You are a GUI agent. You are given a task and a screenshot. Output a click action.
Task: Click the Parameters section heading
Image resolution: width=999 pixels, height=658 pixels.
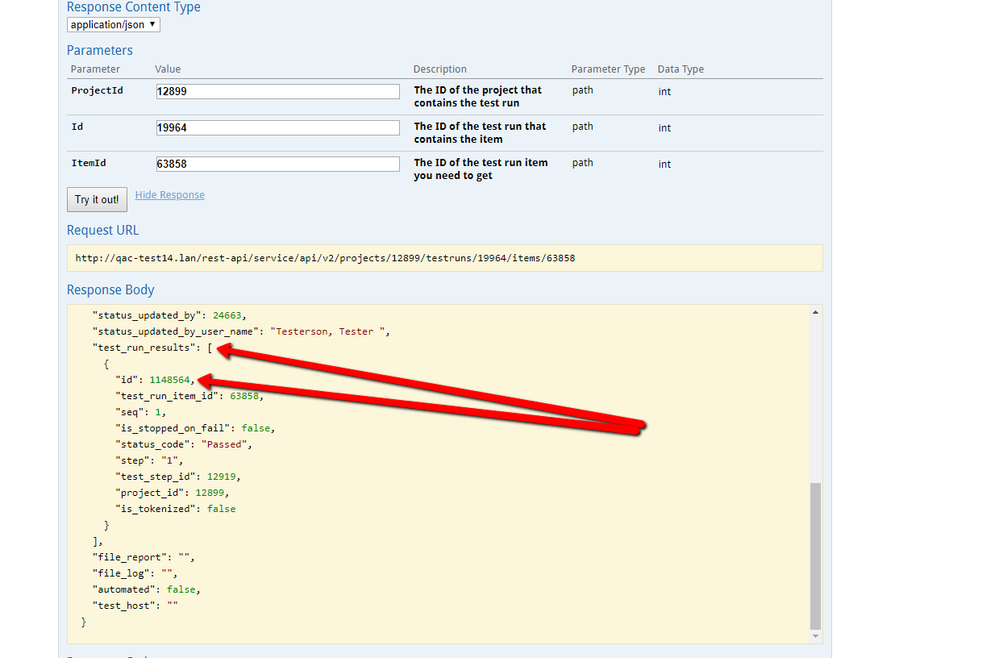pos(99,50)
